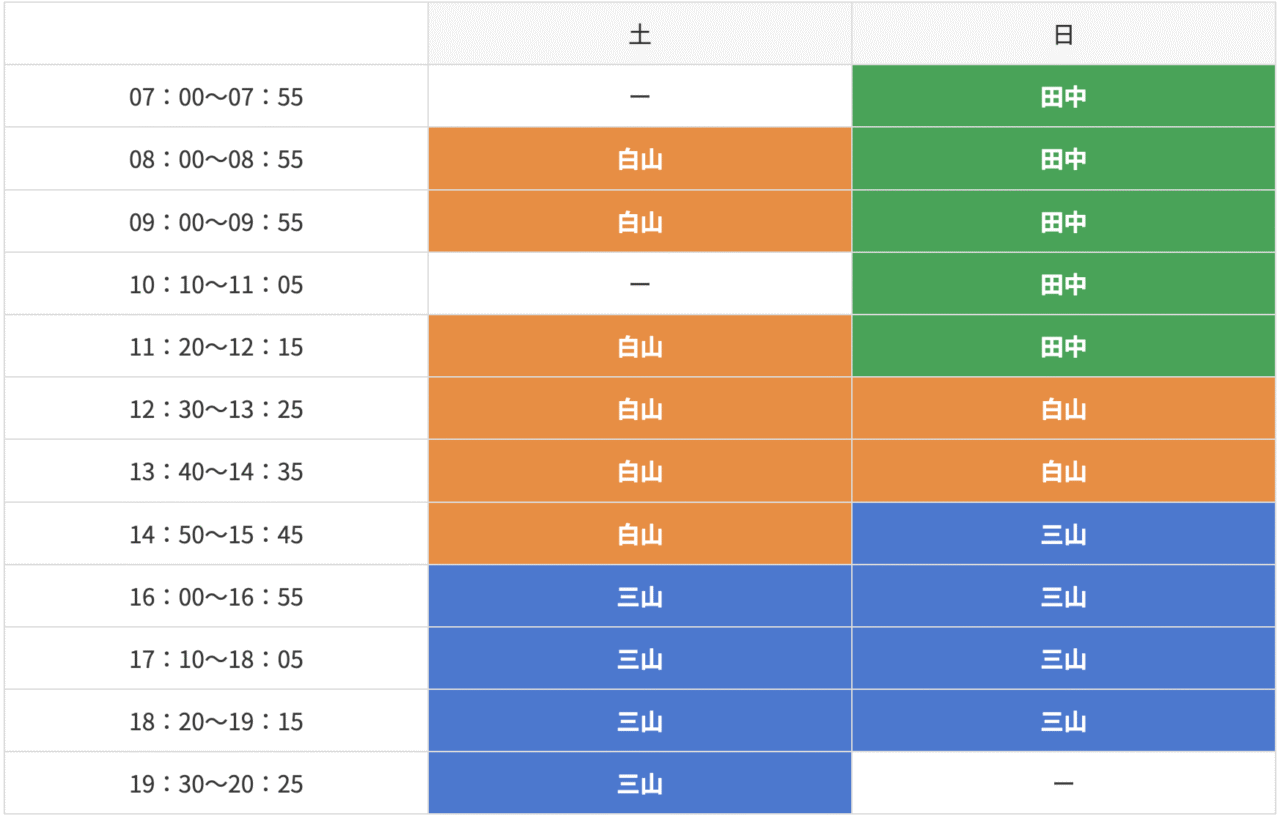The image size is (1280, 819).
Task: Click the 土 (Saturday) column header
Action: tap(640, 35)
